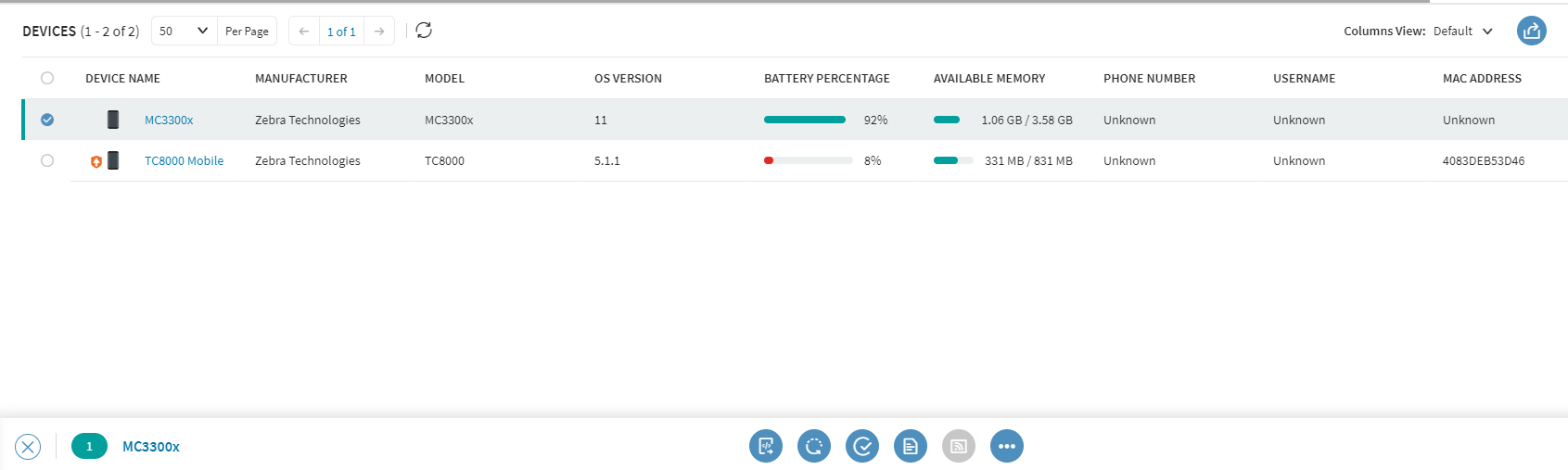Click the 92% battery progress bar
This screenshot has width=1568, height=470.
(x=804, y=120)
